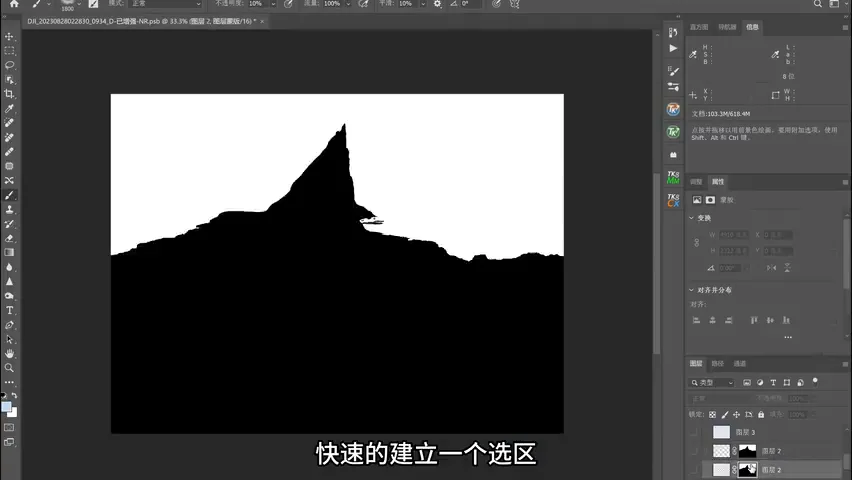Open the Brush Settings panel icon
852x480 pixels.
pos(673,71)
